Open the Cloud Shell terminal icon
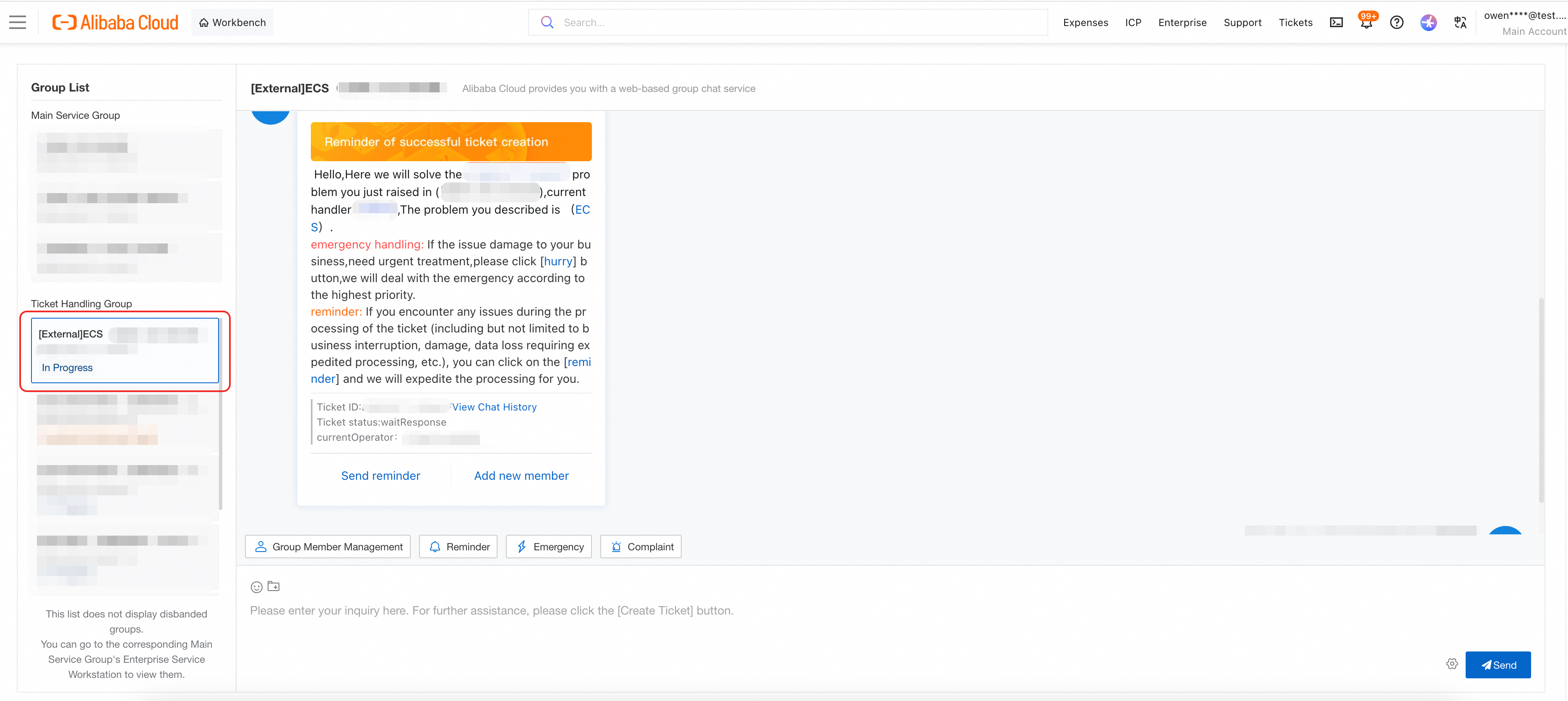The image size is (1568, 701). click(1336, 23)
